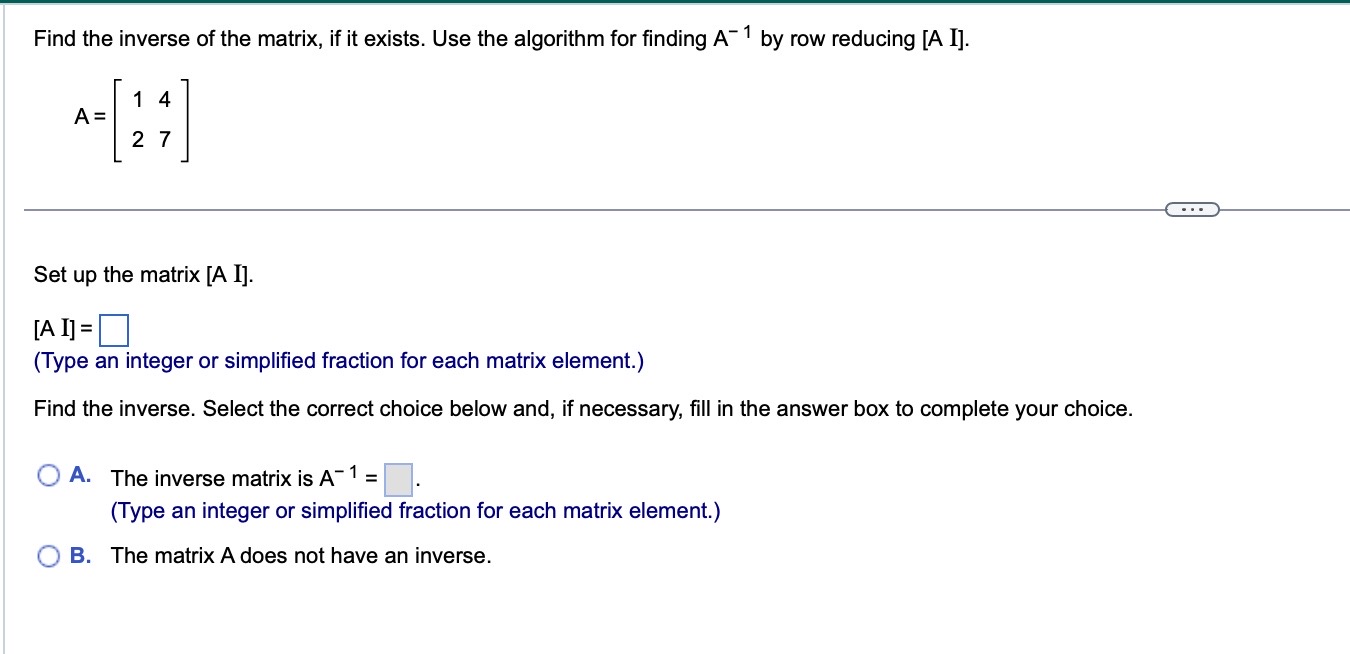Activate the ellipsis control on the separator line
Screen dimensions: 1350x654
click(x=1193, y=208)
